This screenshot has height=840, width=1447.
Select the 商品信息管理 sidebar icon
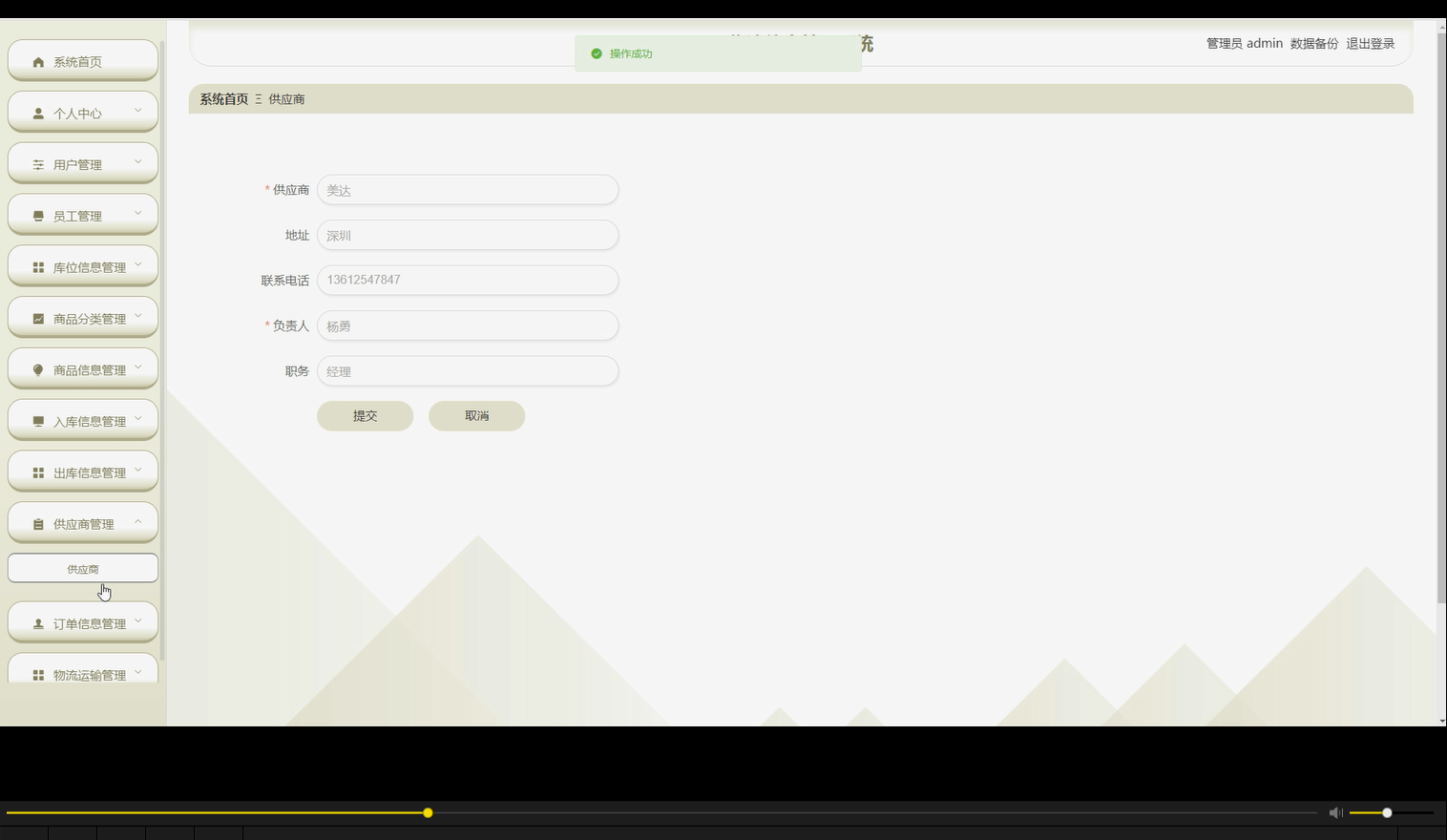click(37, 368)
